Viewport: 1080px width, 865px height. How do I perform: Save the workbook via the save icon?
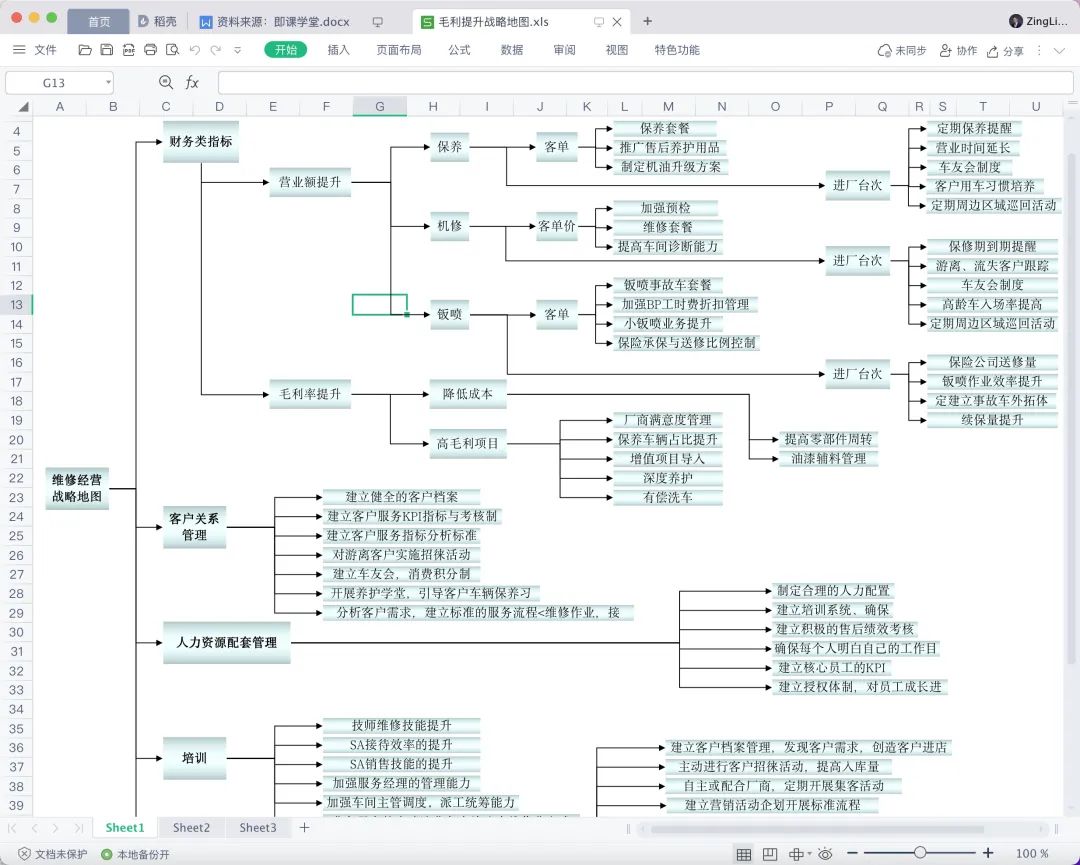[x=106, y=49]
